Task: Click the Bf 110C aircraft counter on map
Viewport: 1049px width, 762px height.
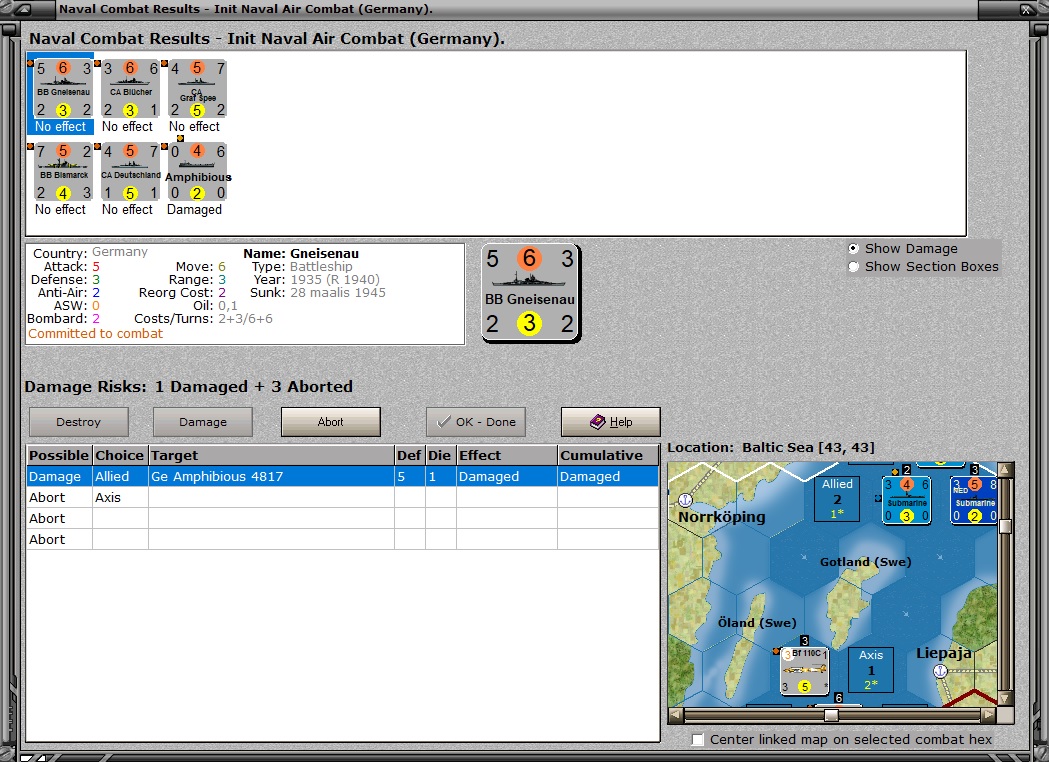Action: tap(805, 670)
